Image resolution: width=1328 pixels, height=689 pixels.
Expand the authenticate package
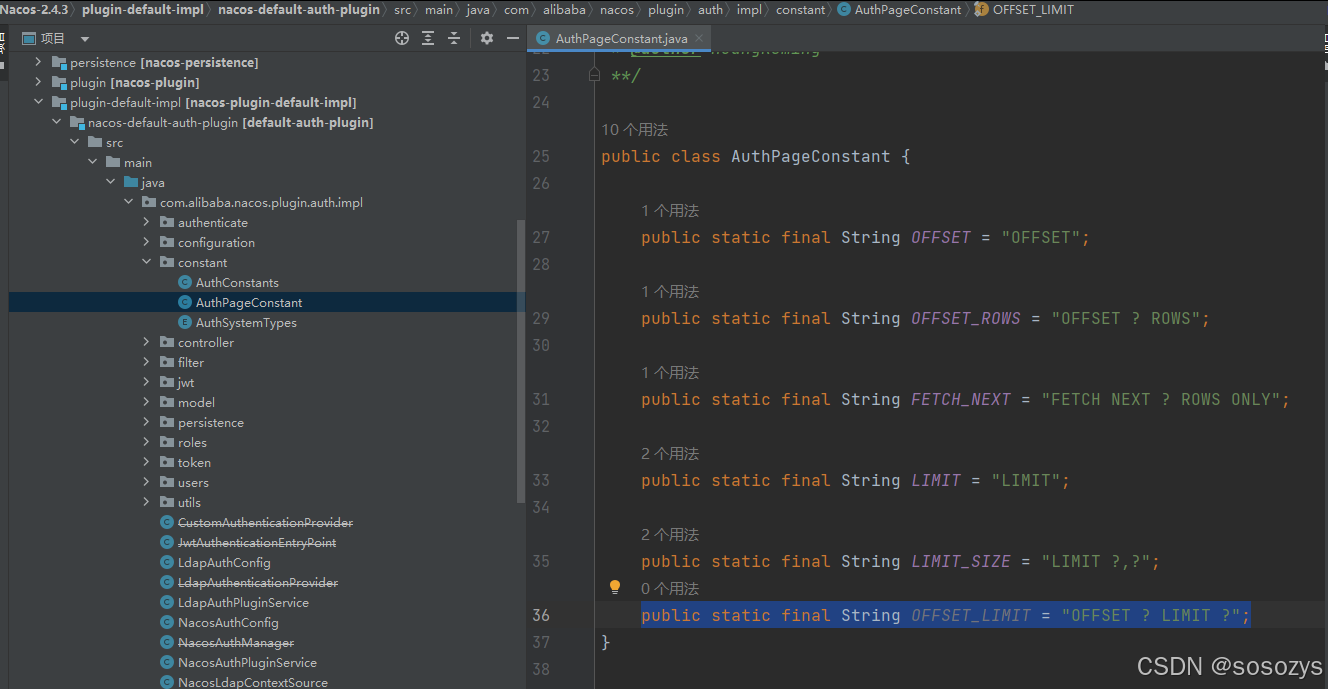(x=147, y=222)
